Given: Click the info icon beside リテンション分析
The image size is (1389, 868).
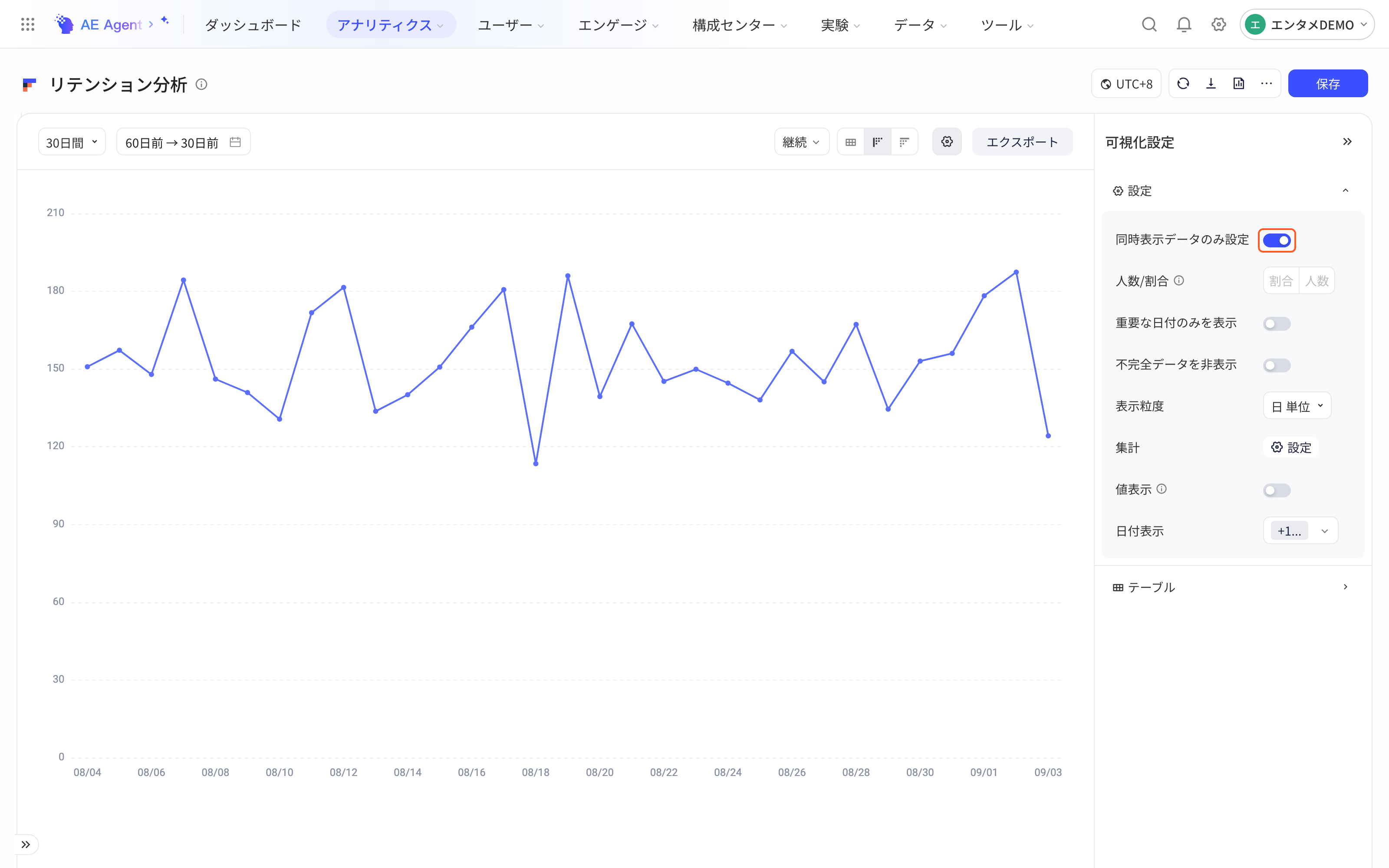Looking at the screenshot, I should (x=201, y=84).
